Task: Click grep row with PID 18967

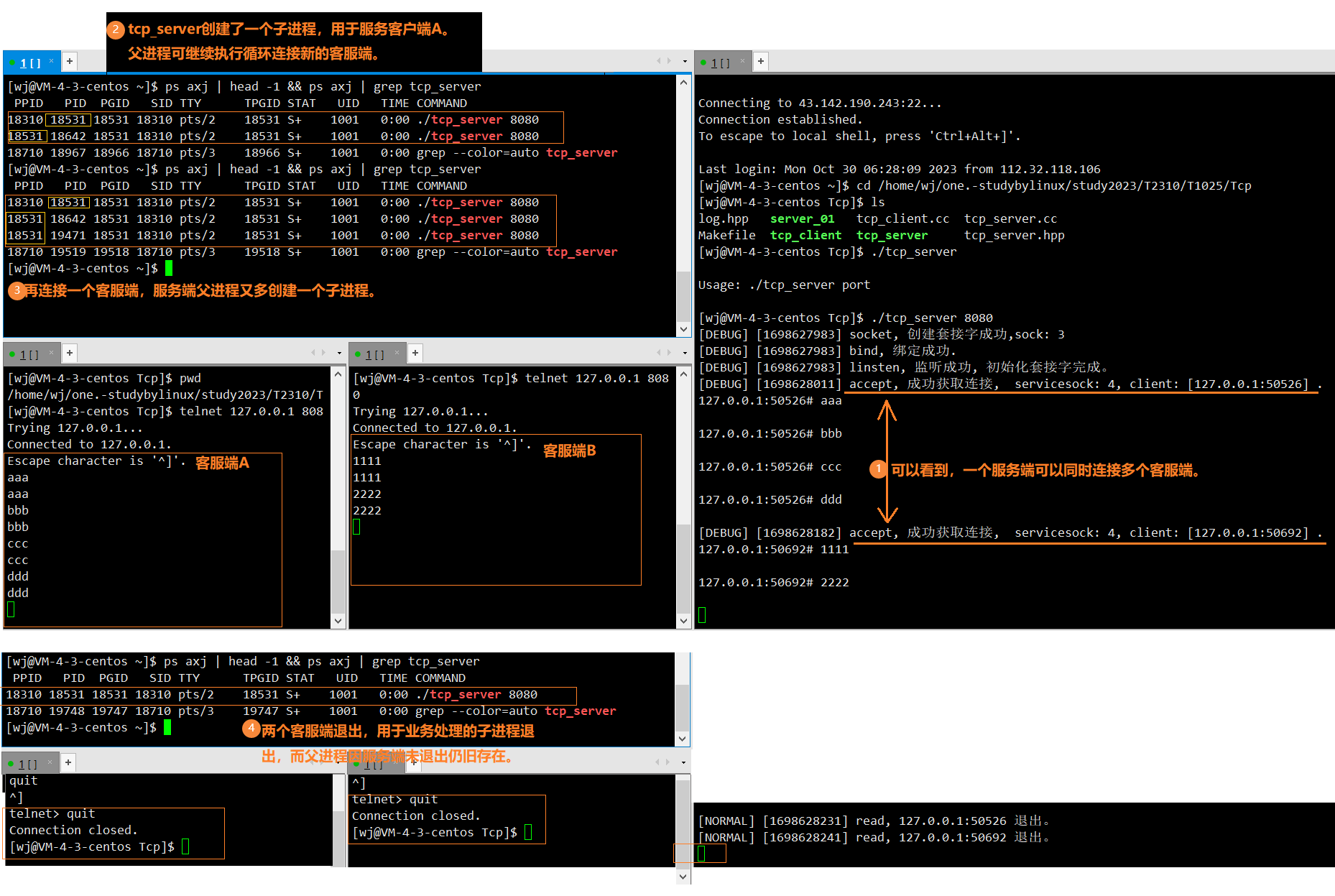Action: point(313,152)
